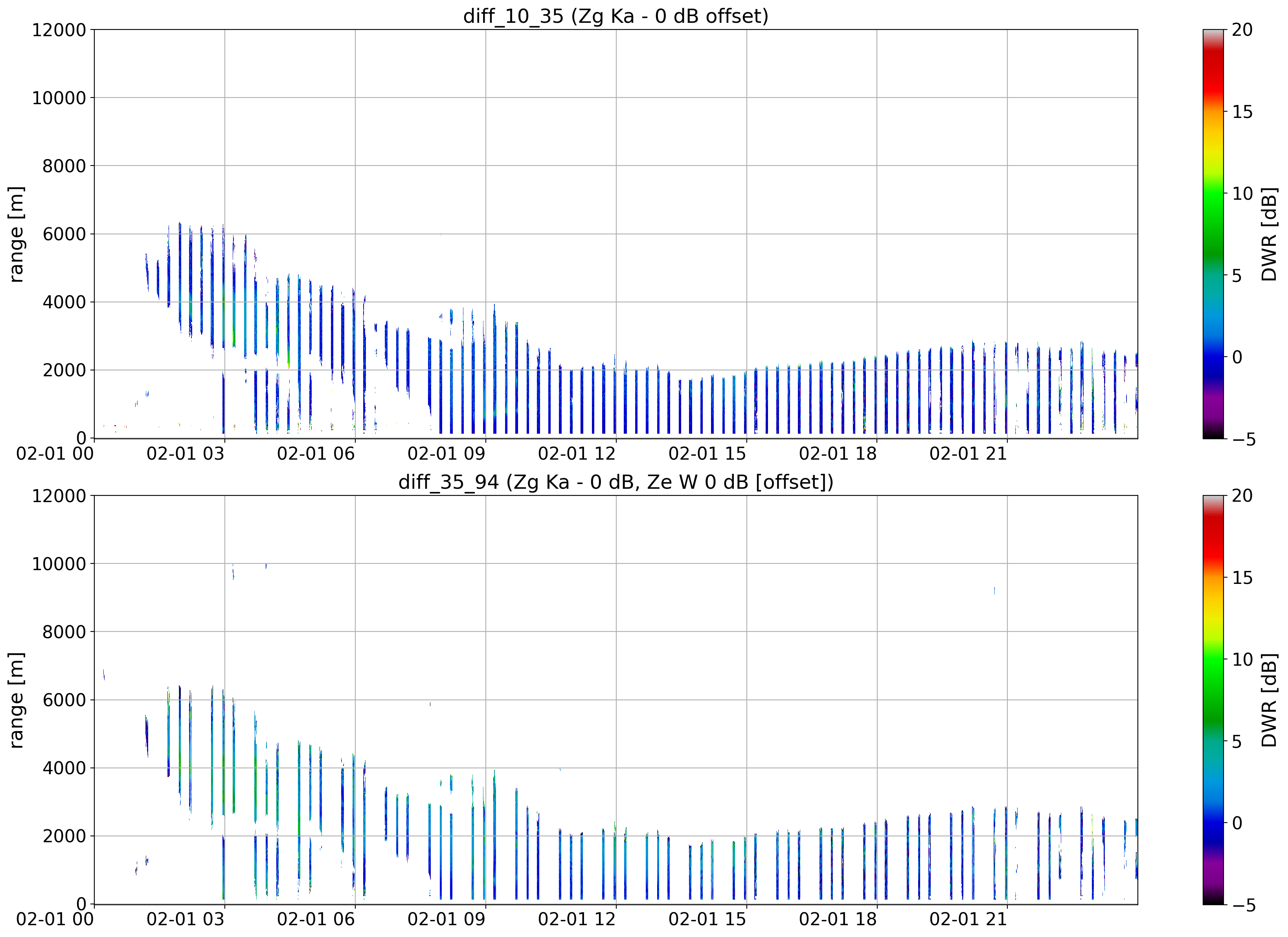Click the "02-01 03" x-tick under the diff_35_94 plot
Screen dimensions: 1288x937
click(186, 919)
